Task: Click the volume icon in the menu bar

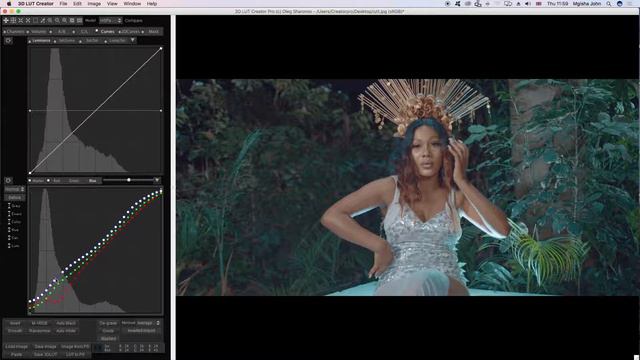Action: tap(528, 4)
